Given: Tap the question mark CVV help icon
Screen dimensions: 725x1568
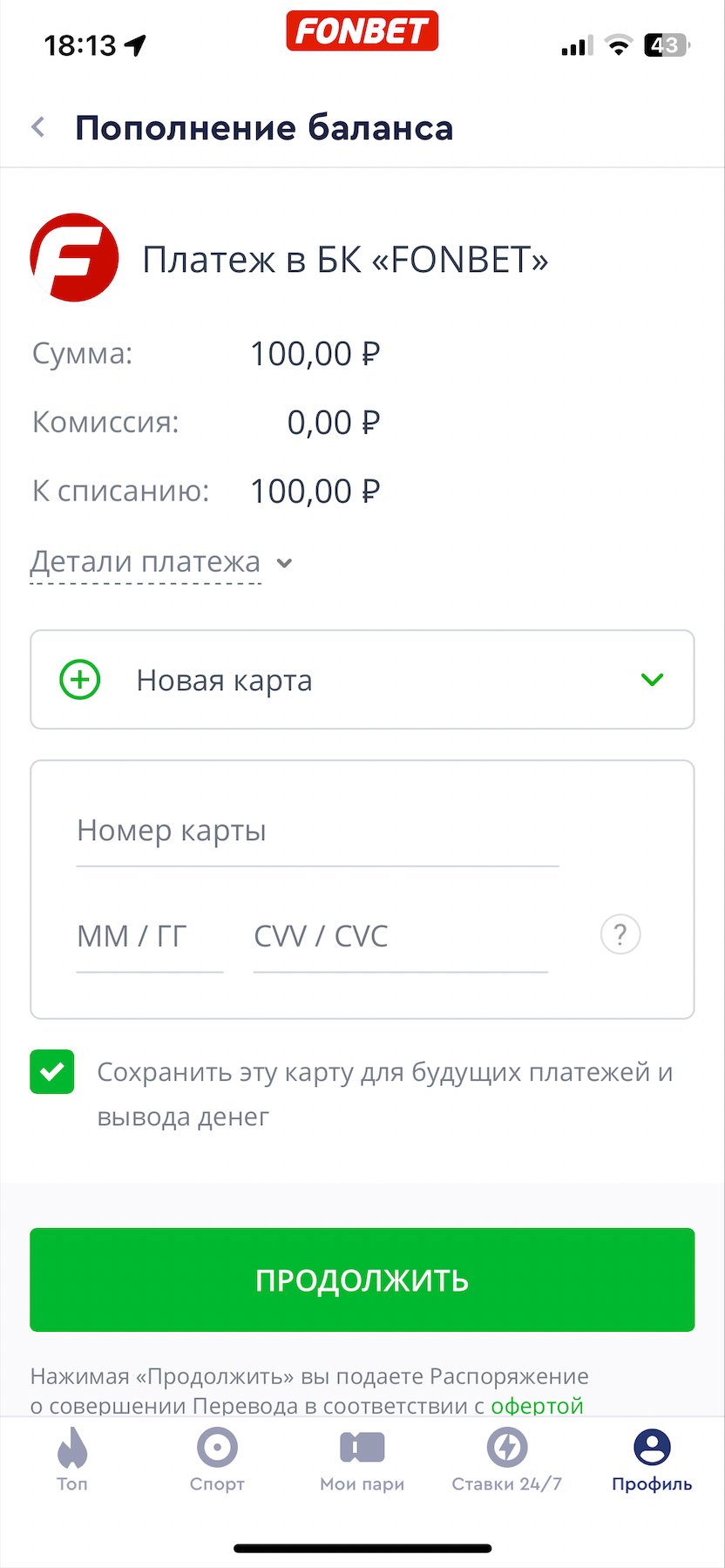Looking at the screenshot, I should tap(620, 935).
